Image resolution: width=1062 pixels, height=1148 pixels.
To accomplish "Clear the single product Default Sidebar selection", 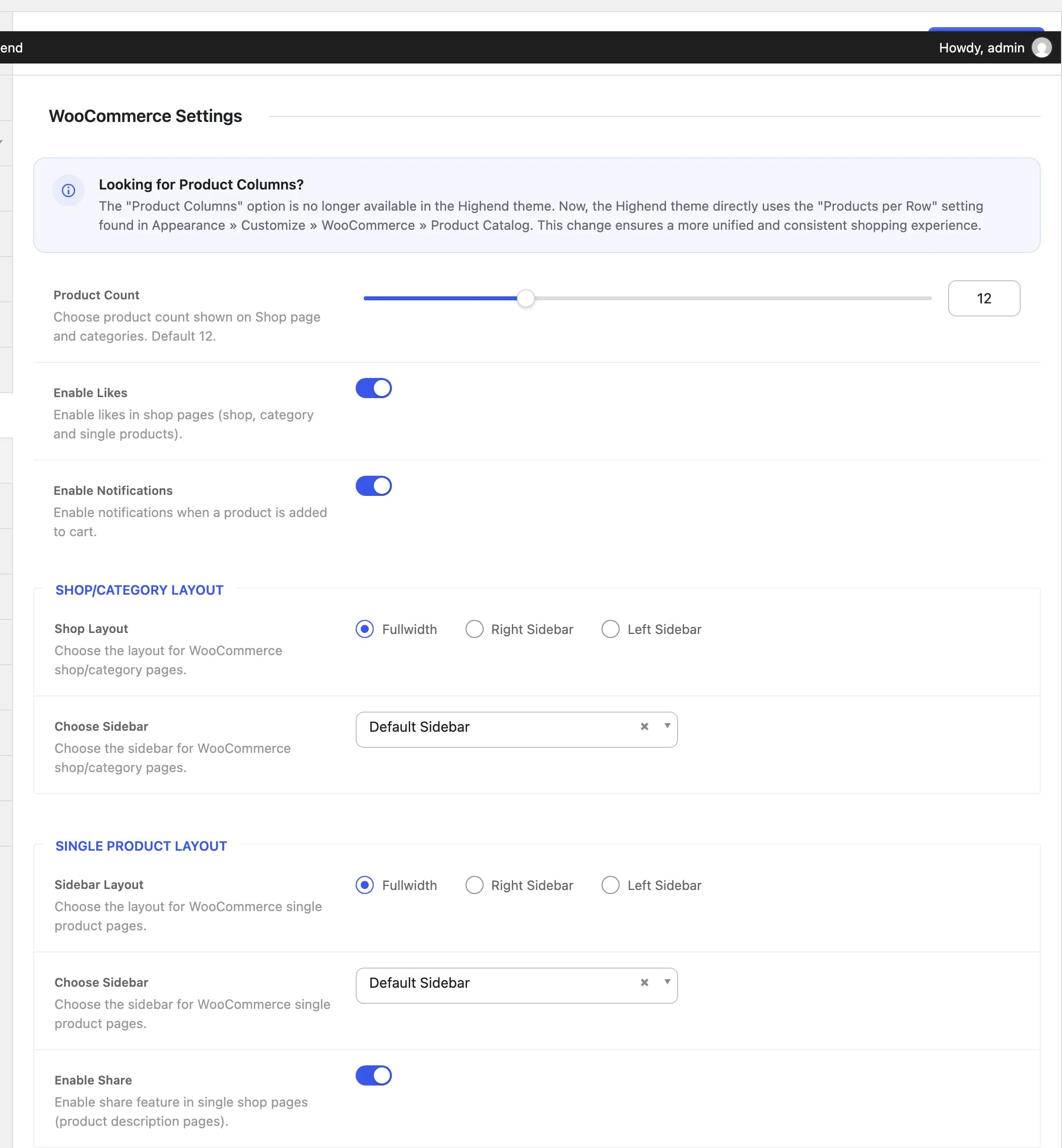I will click(644, 982).
